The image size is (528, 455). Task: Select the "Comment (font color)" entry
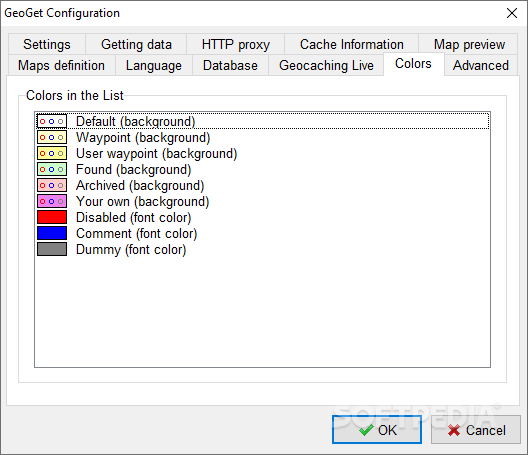point(262,233)
